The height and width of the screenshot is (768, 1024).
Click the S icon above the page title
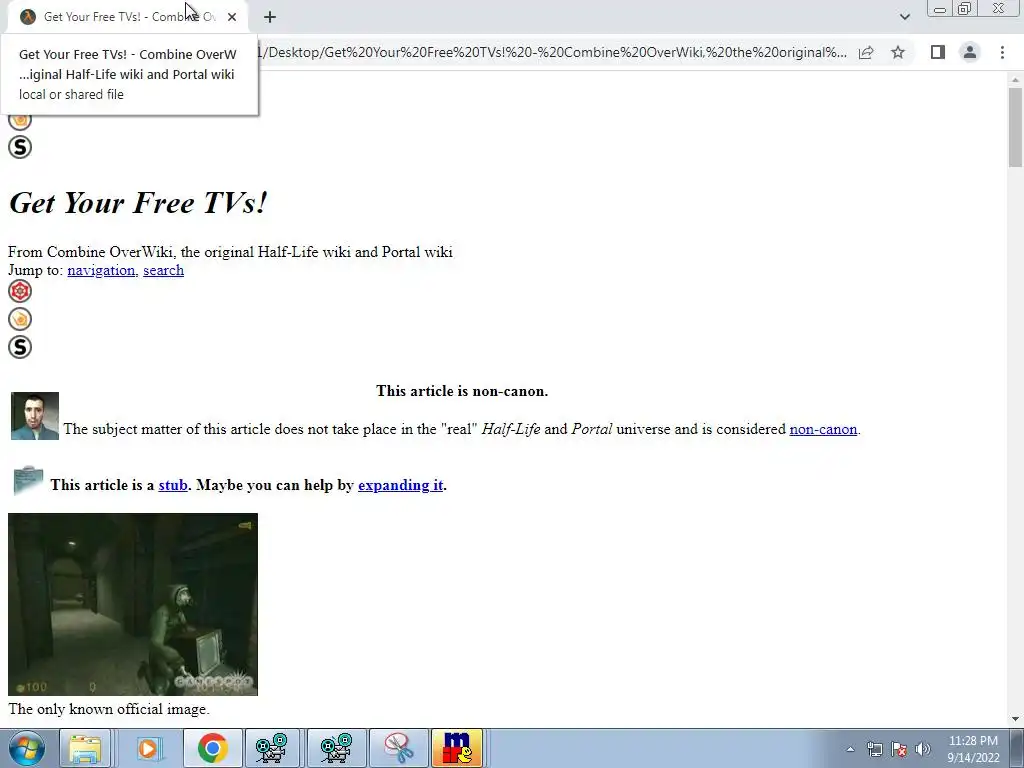pyautogui.click(x=20, y=148)
